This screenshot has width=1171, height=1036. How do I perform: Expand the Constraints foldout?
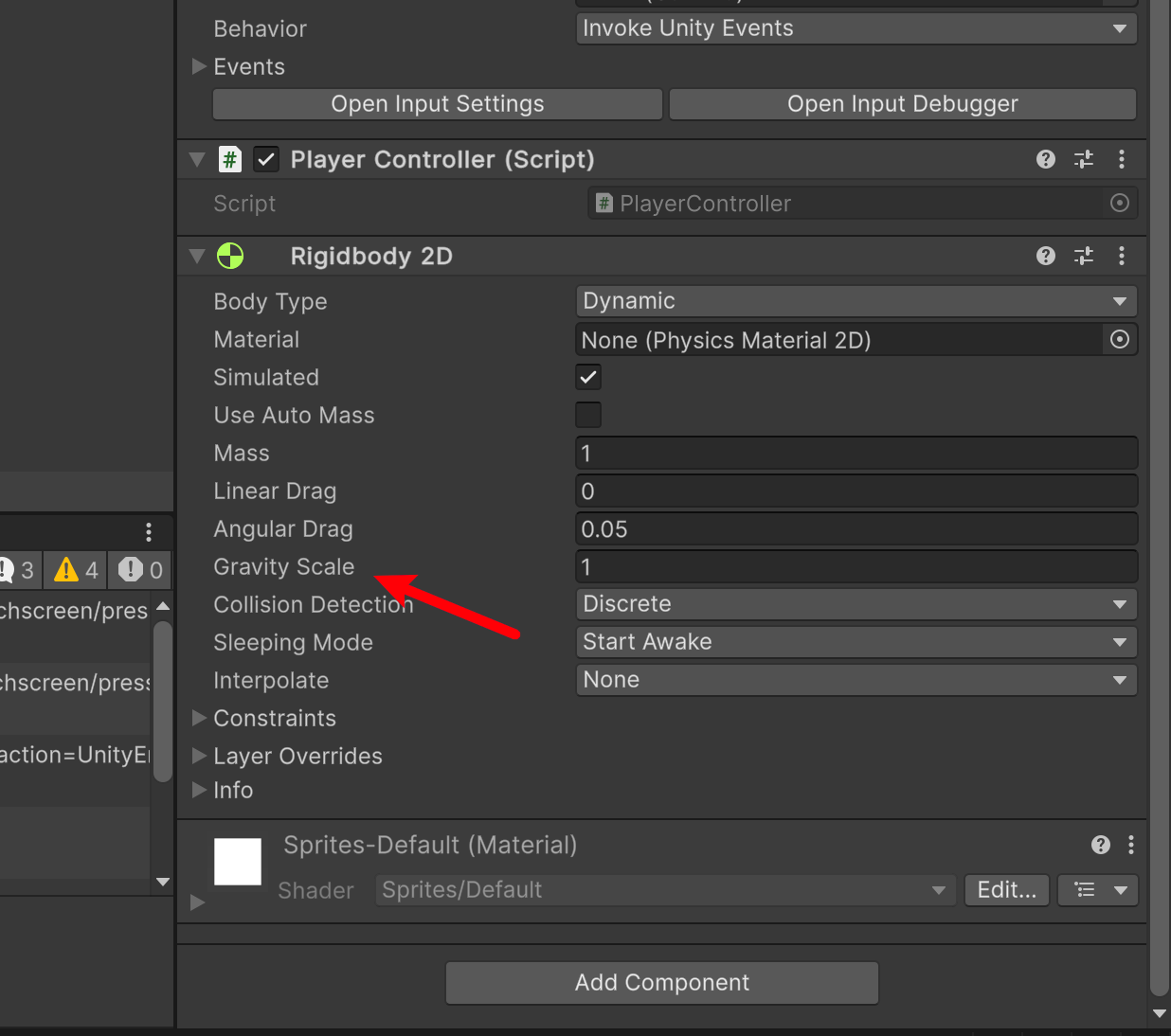199,718
